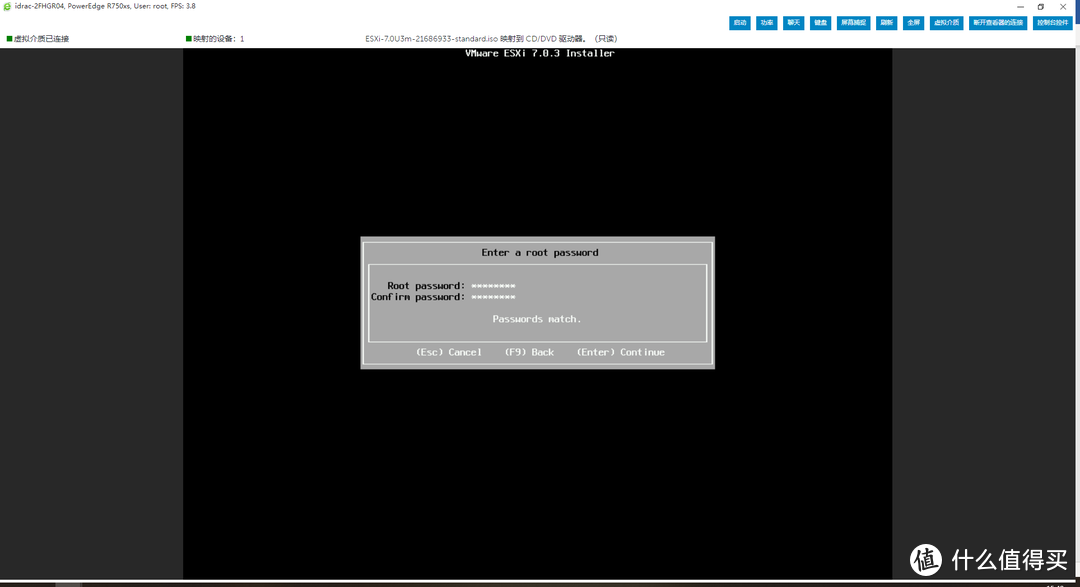Open the 功率 (Power) controls
This screenshot has height=587, width=1080.
click(x=767, y=23)
